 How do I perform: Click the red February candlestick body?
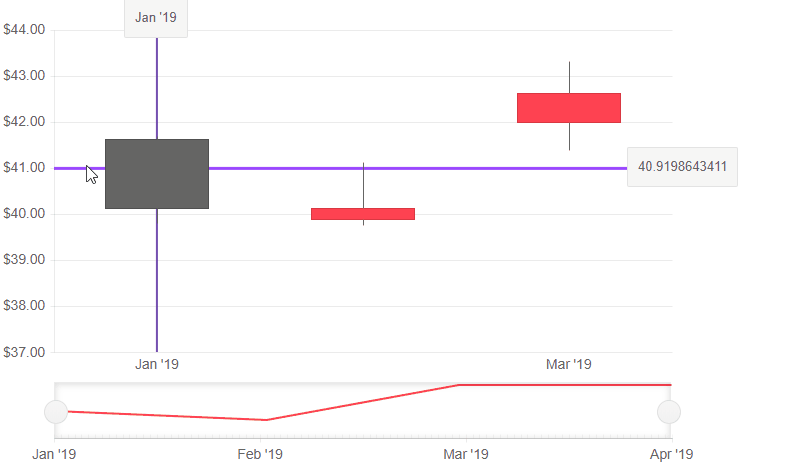(x=363, y=214)
